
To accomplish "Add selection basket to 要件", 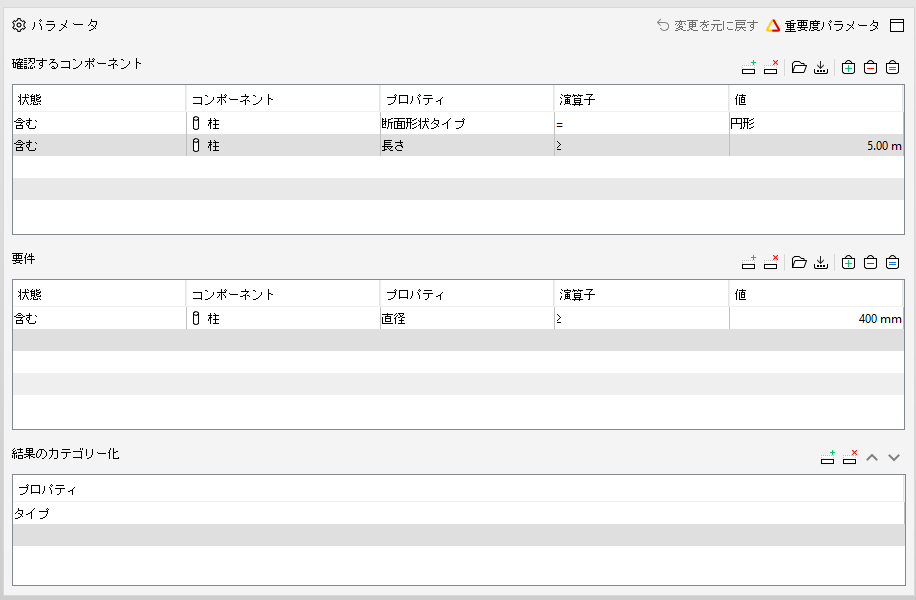I will 848,262.
